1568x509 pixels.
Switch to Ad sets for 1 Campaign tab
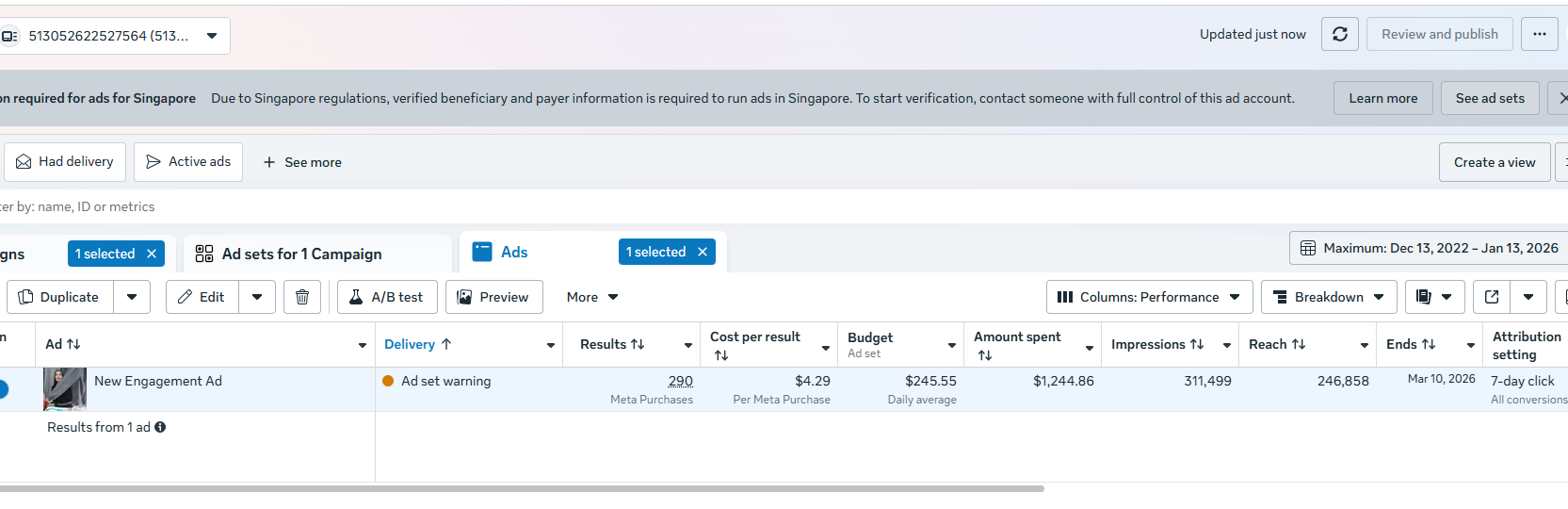(301, 254)
